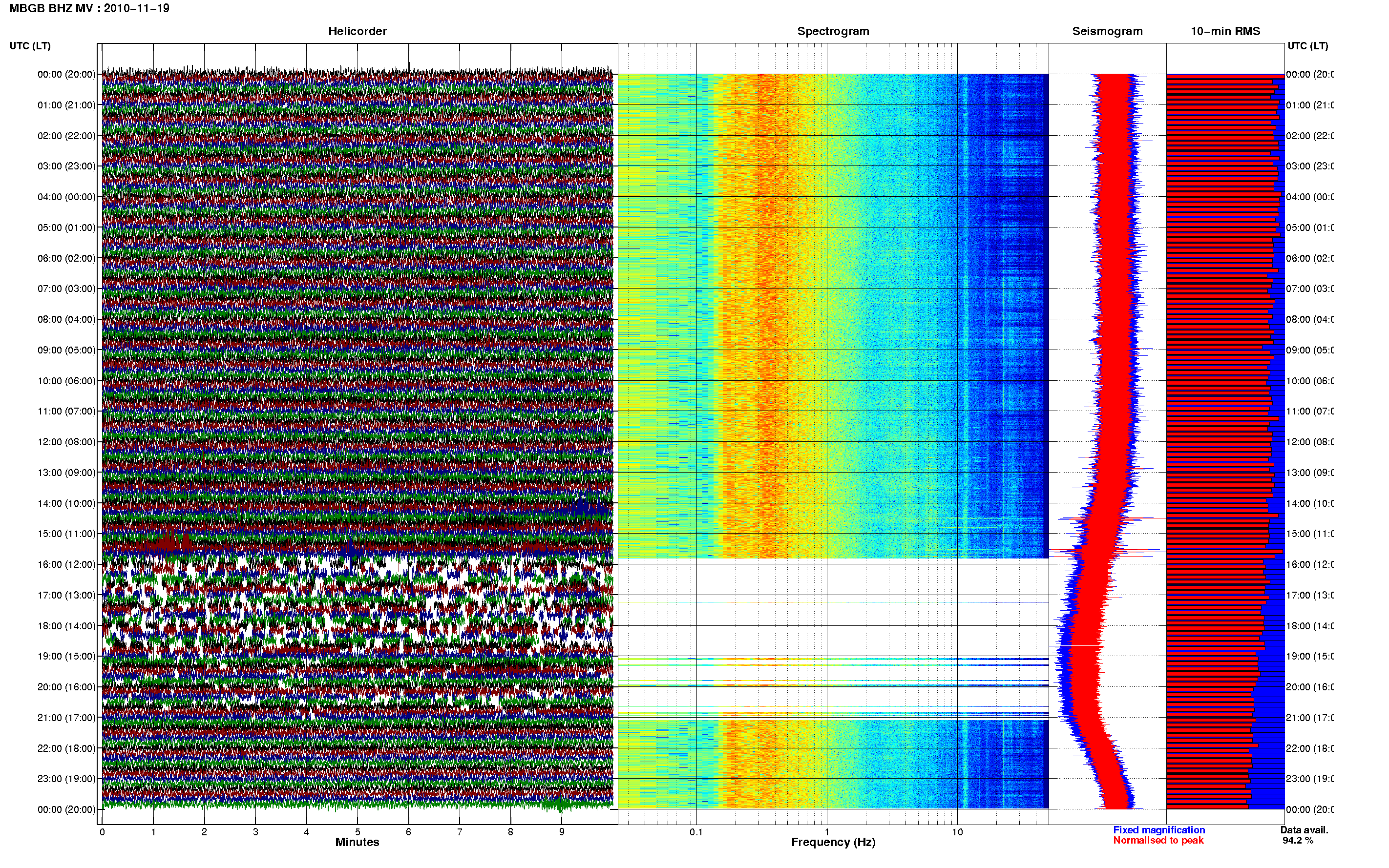
Task: Click the '02:00 (22:00)' left time label
Action: (x=66, y=136)
